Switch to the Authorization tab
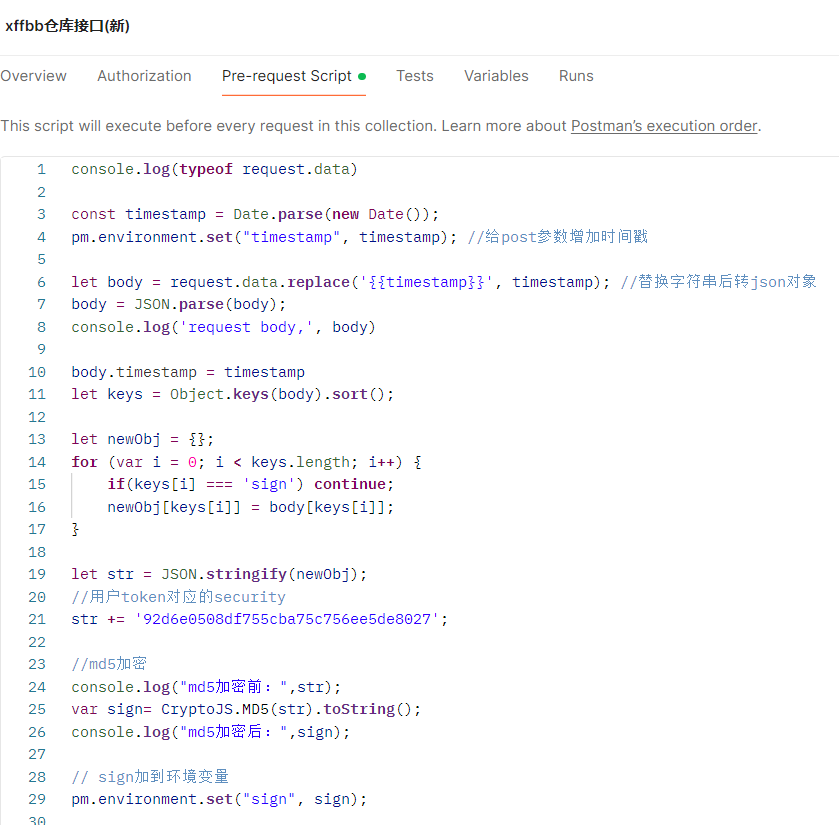The width and height of the screenshot is (839, 825). pyautogui.click(x=144, y=76)
